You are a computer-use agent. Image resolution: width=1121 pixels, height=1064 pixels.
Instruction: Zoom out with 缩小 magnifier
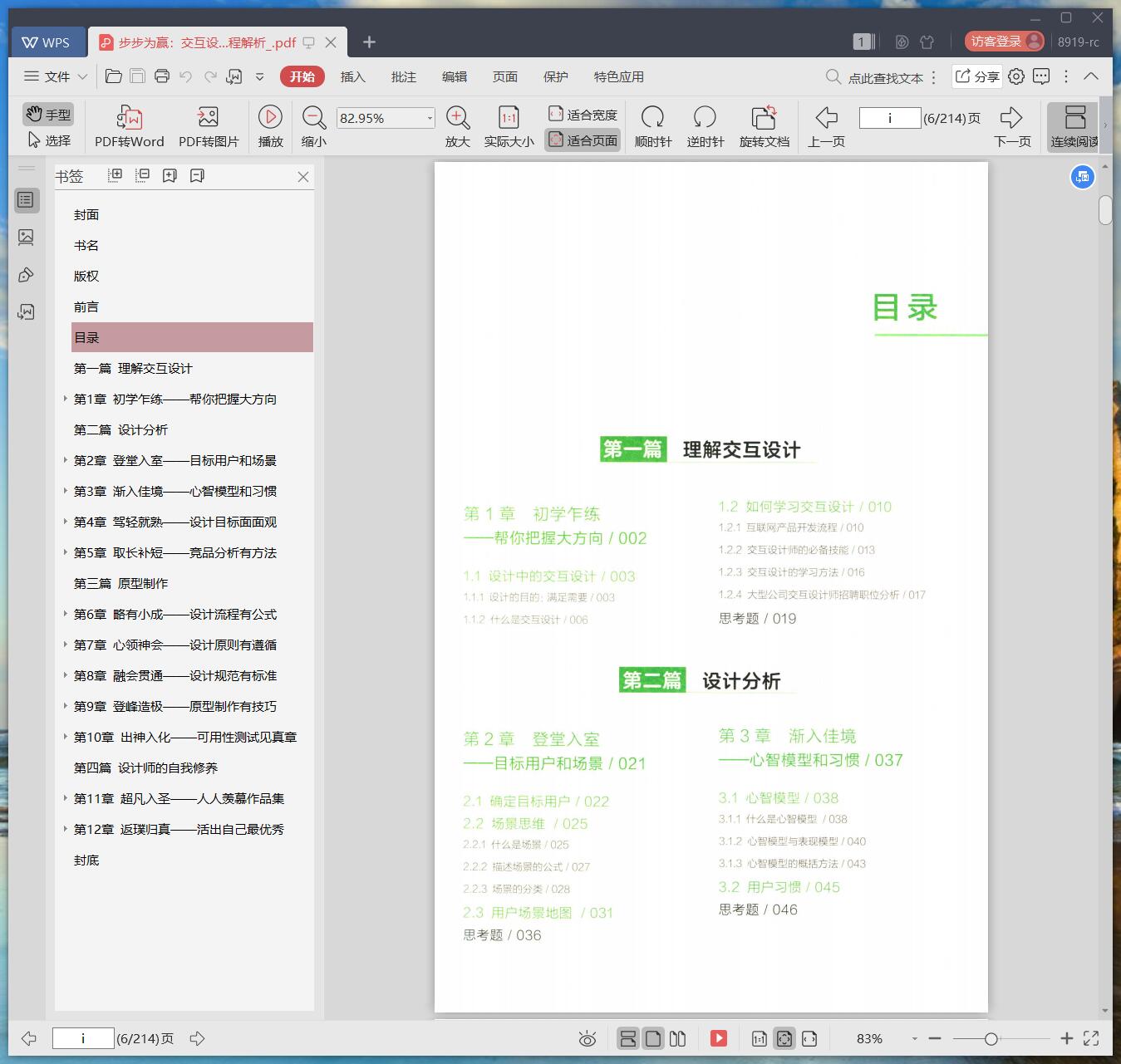click(314, 126)
